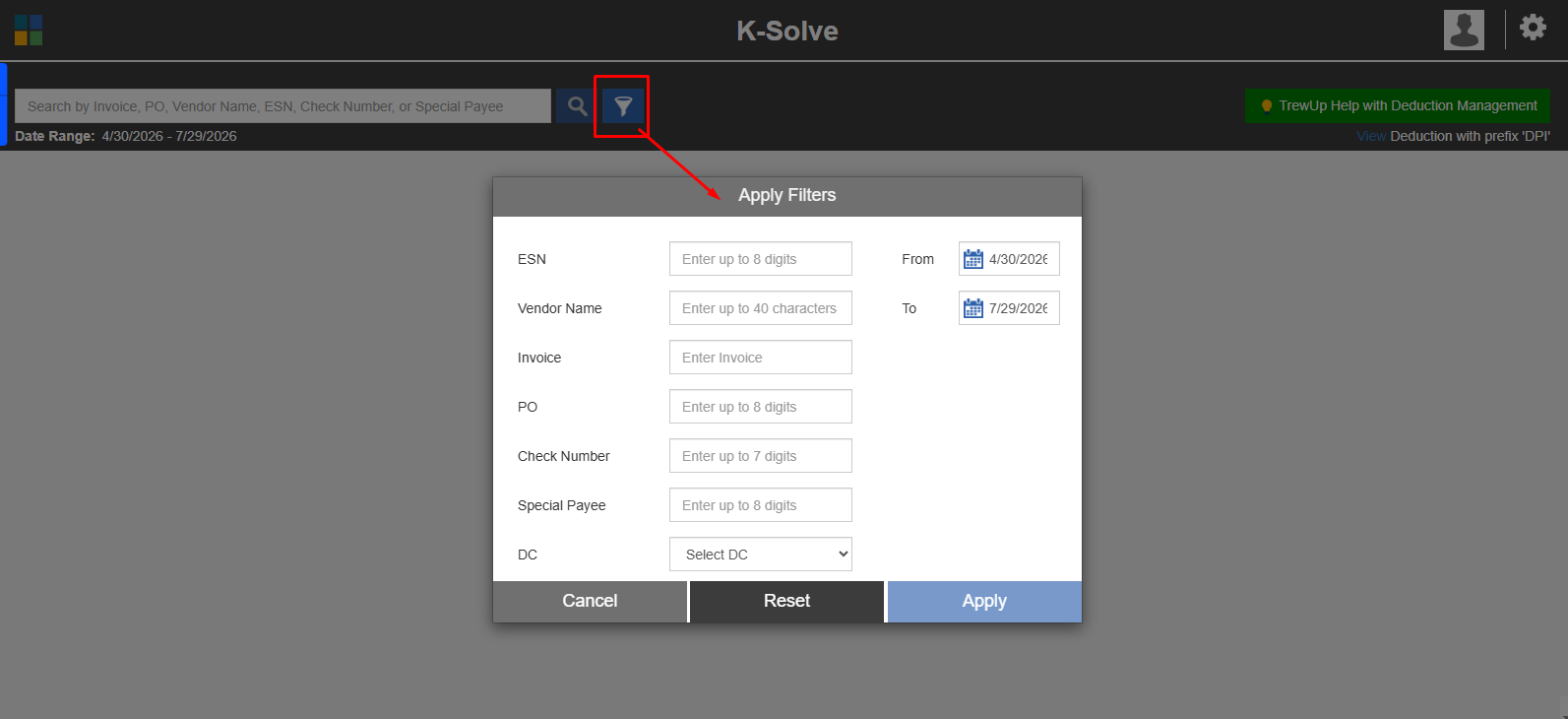Click the Check Number label
The image size is (1568, 719).
(564, 456)
